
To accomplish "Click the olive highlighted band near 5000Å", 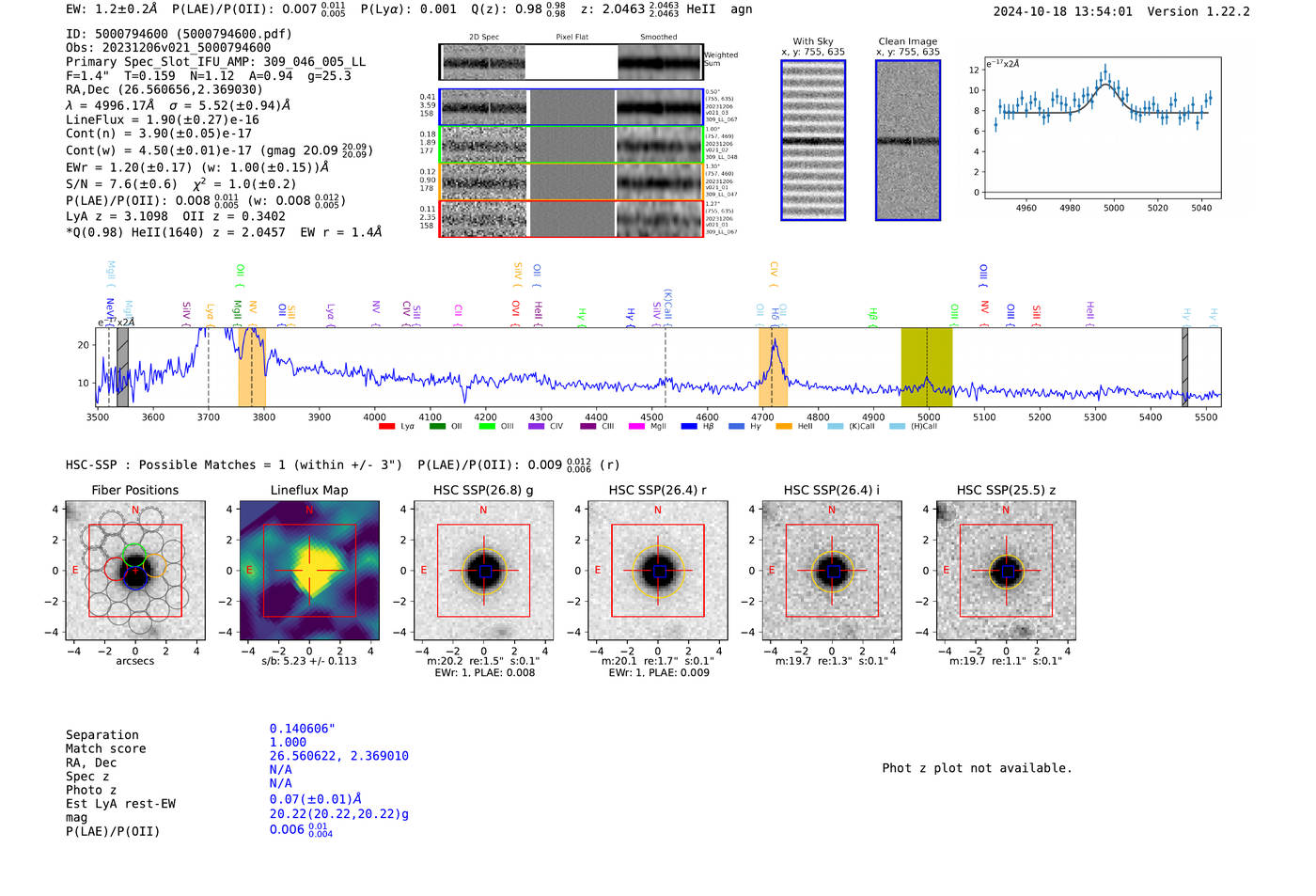I will click(x=927, y=368).
